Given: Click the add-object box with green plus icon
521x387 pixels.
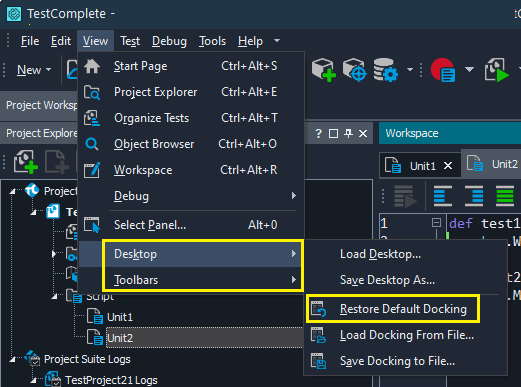Looking at the screenshot, I should [324, 70].
